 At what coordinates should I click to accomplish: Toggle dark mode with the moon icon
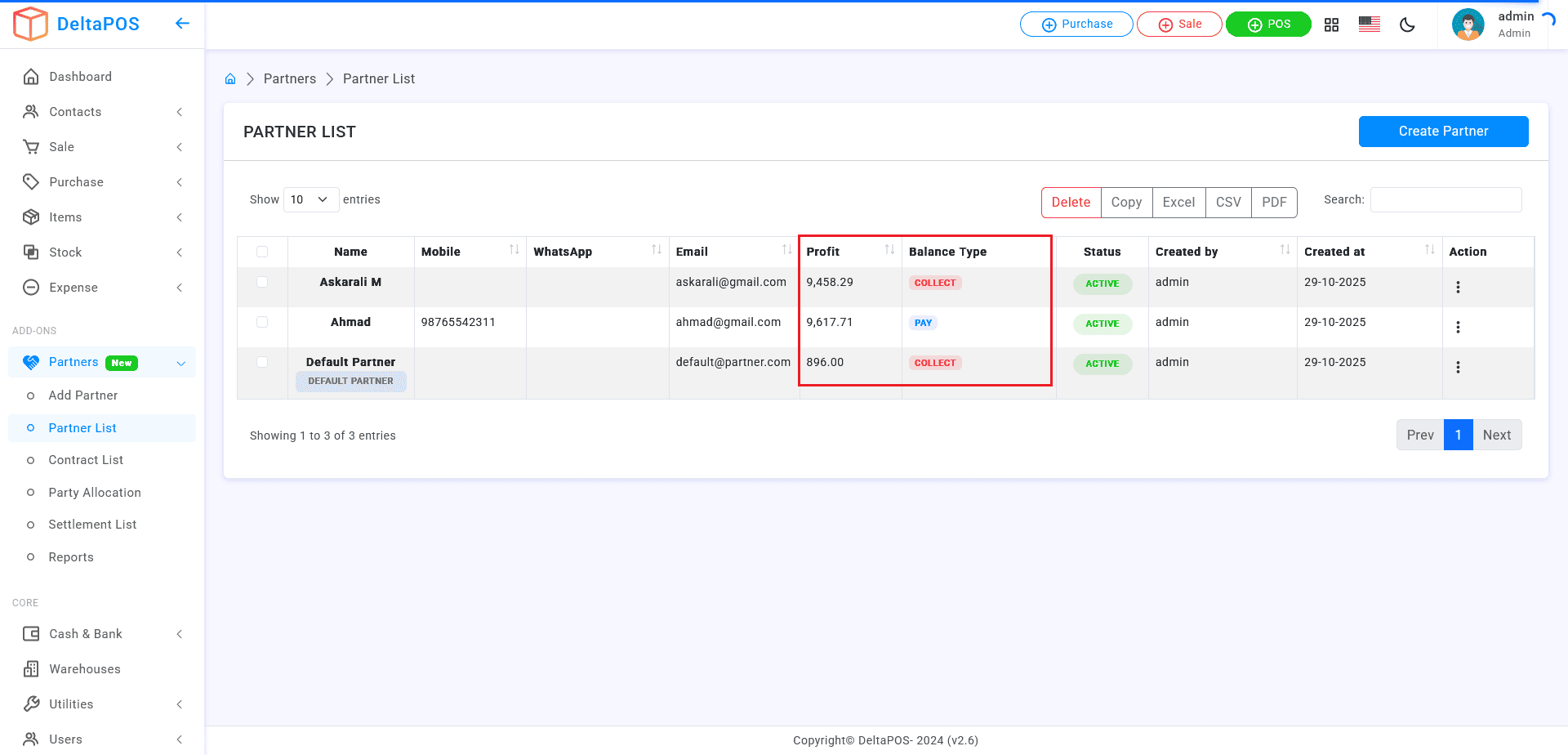click(1407, 25)
